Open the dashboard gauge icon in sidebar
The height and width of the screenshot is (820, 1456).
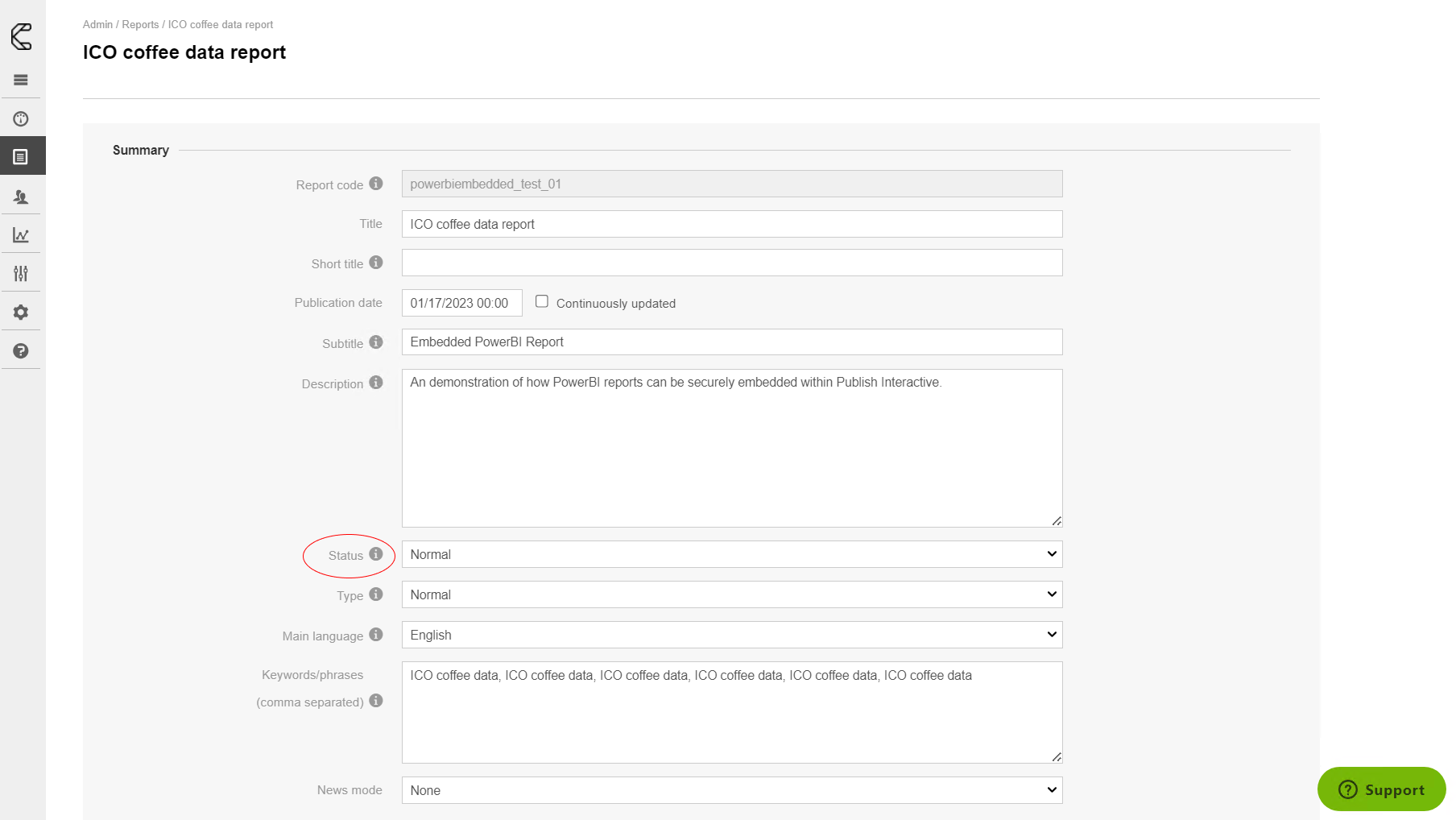[21, 119]
